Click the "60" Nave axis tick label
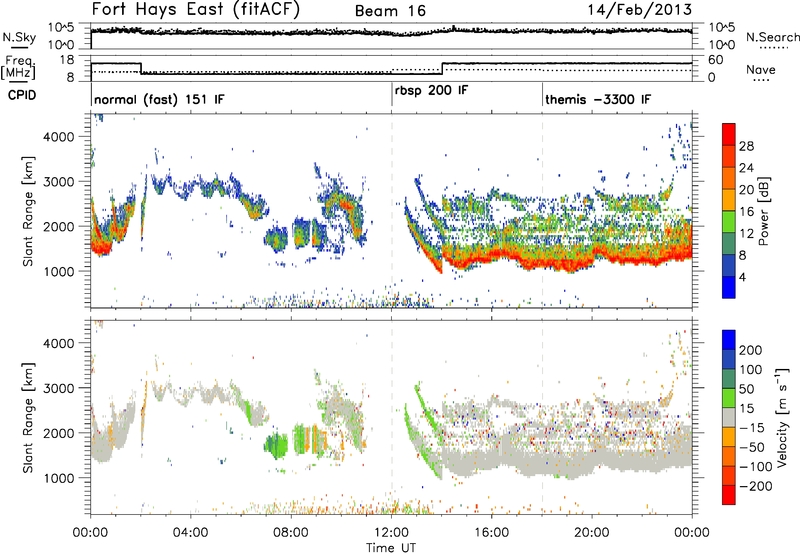 [716, 60]
